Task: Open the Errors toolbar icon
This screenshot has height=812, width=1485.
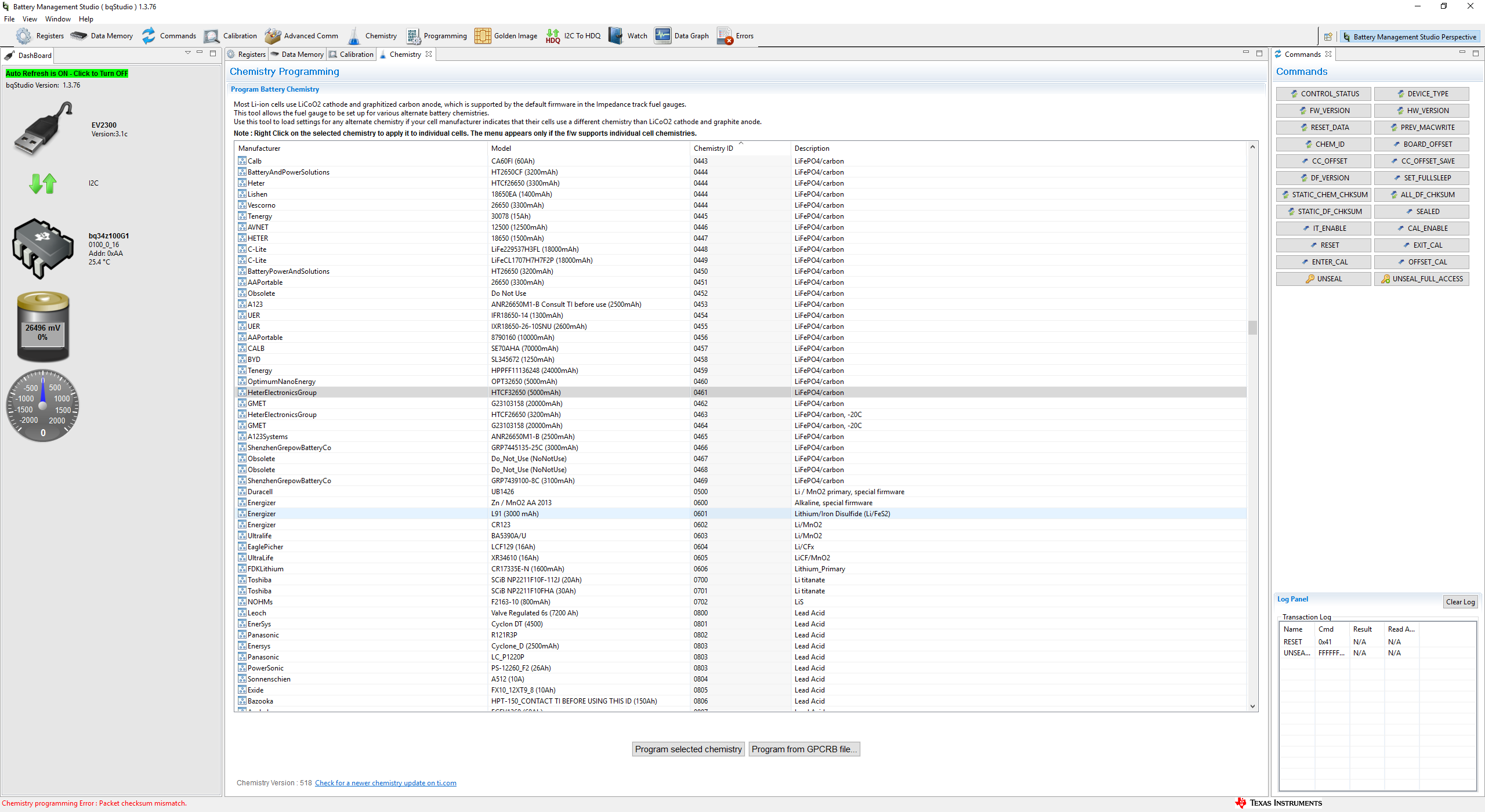Action: click(x=736, y=36)
